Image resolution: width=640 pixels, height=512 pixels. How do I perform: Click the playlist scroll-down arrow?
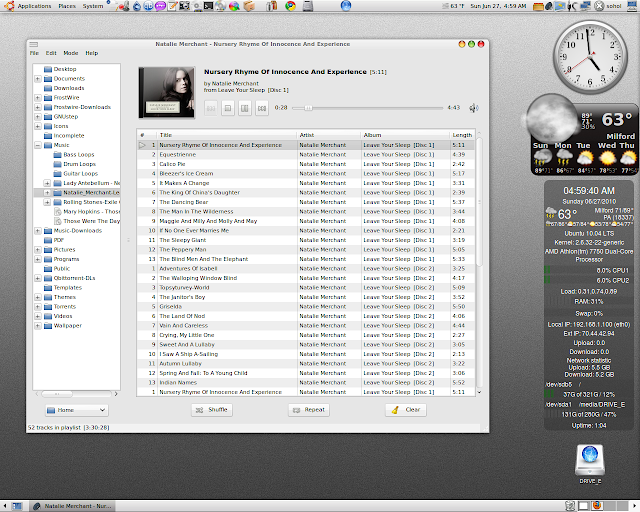479,392
